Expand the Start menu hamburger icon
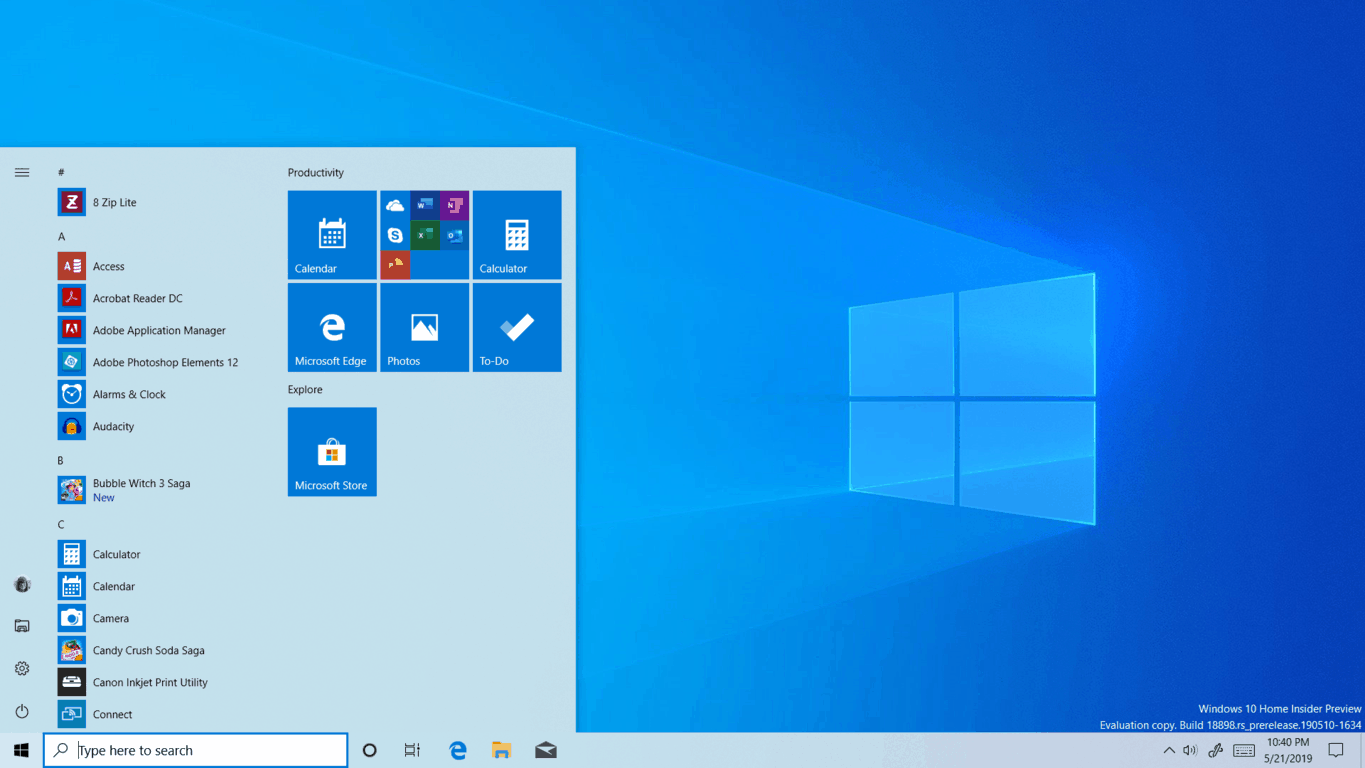The width and height of the screenshot is (1365, 768). point(22,173)
